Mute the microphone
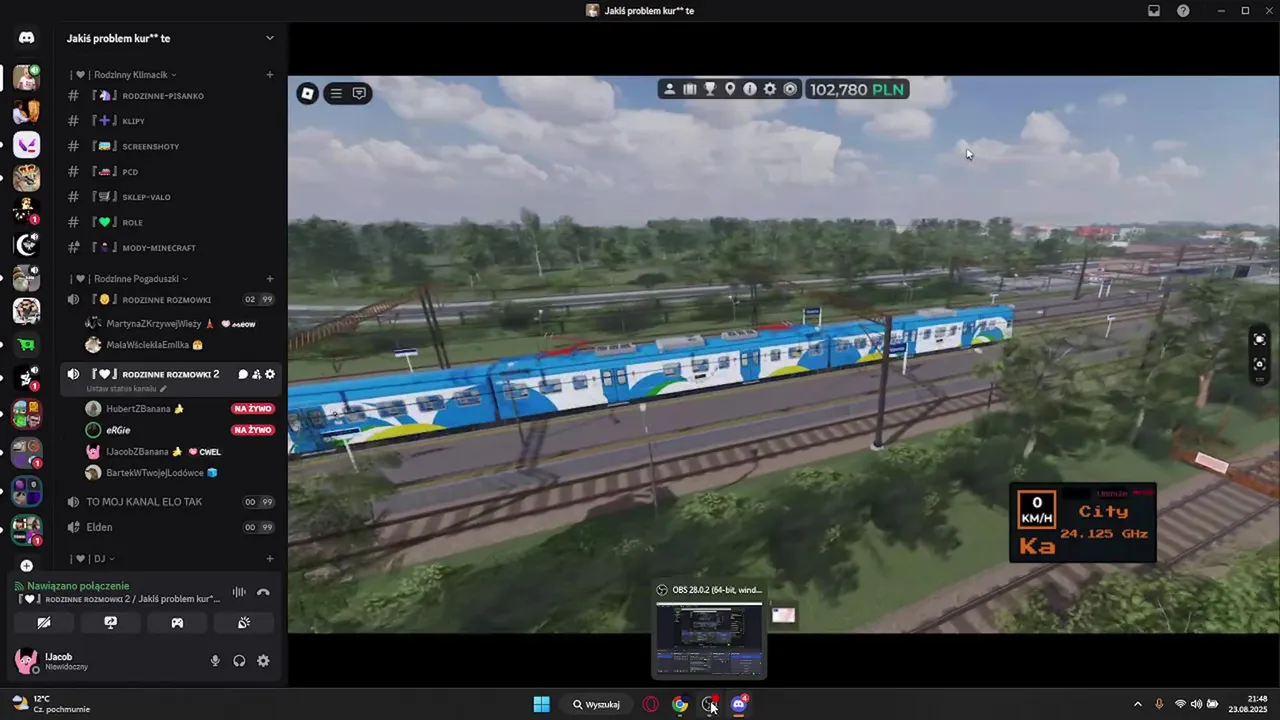 (x=215, y=661)
